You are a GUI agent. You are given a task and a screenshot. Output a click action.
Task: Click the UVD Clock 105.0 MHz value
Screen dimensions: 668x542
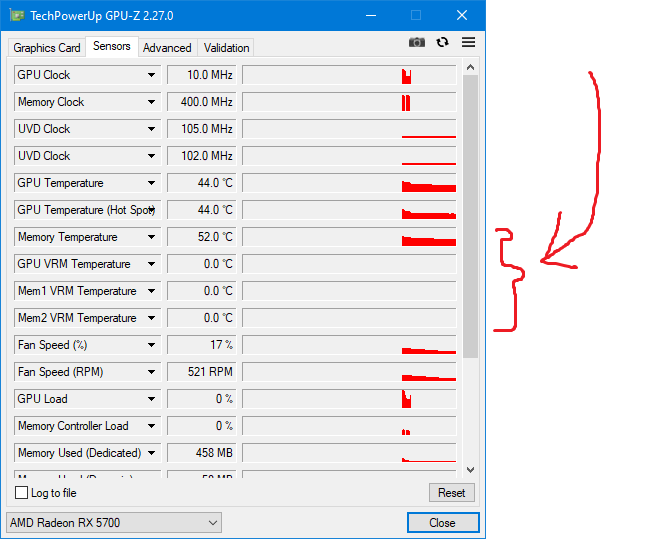pos(202,129)
